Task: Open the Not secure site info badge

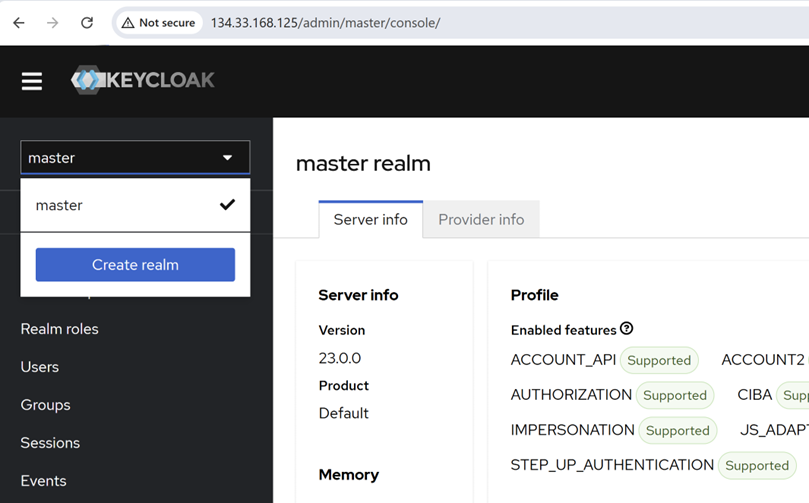Action: pyautogui.click(x=158, y=23)
